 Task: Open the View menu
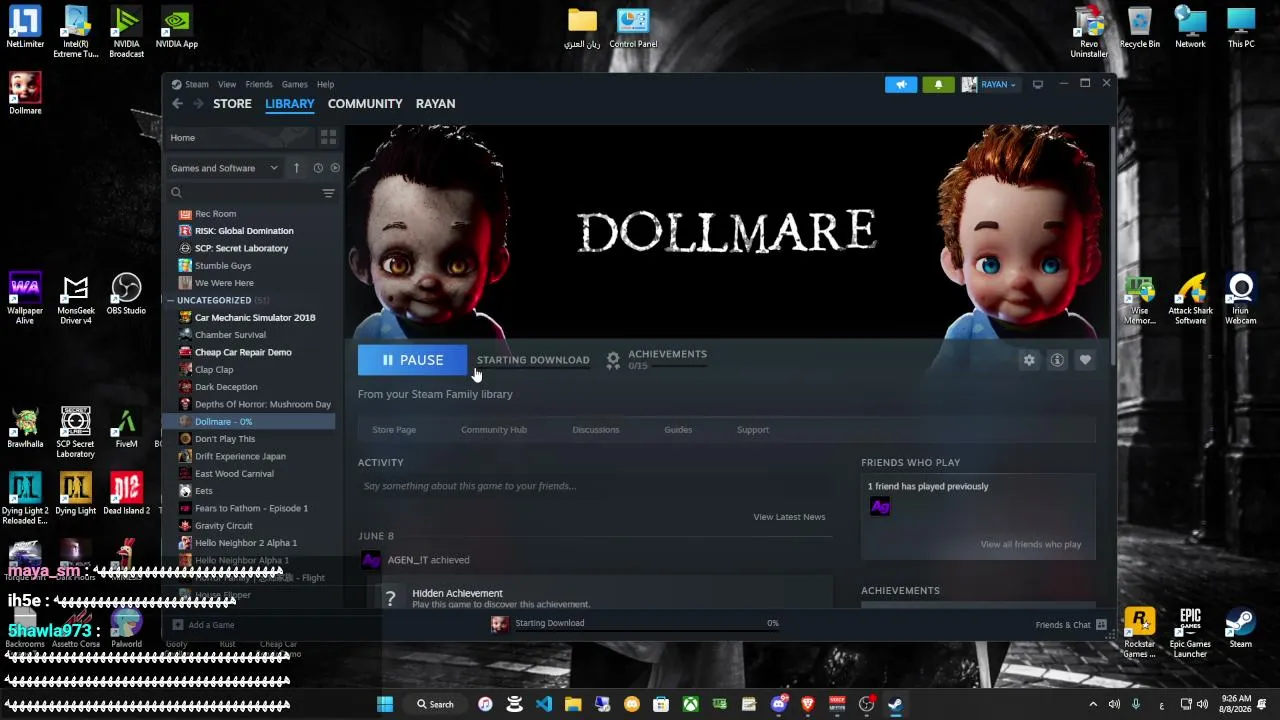coord(227,85)
